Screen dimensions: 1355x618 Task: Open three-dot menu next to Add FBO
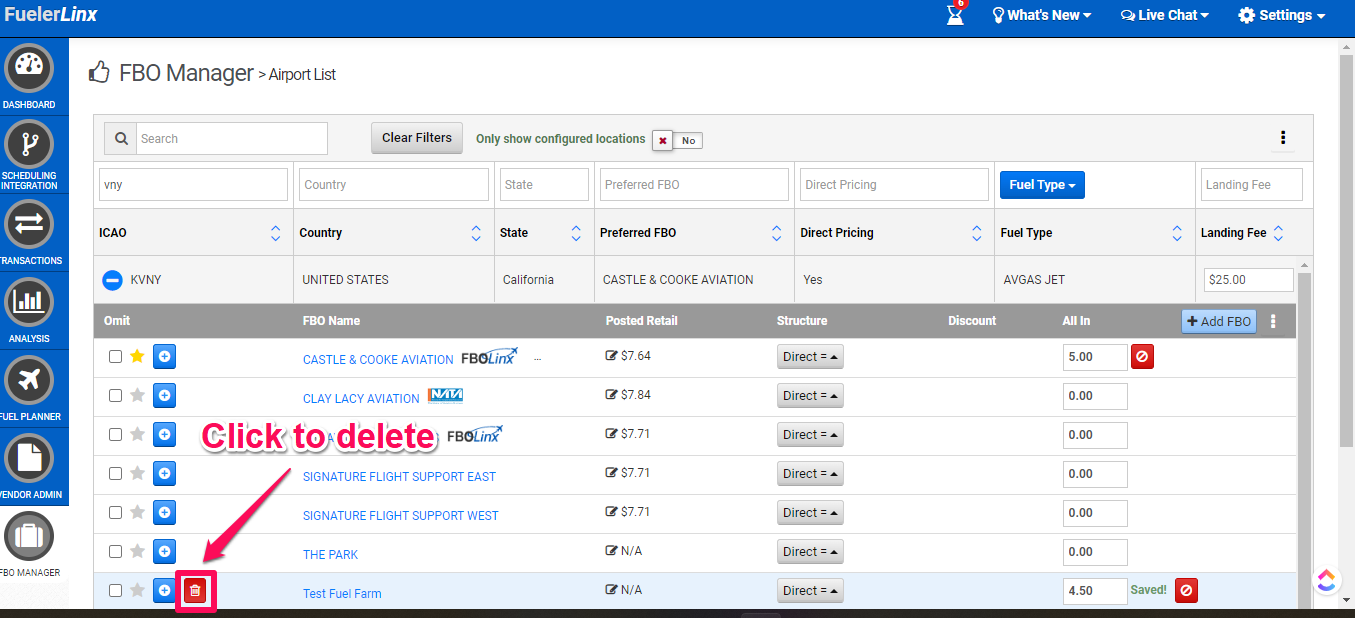coord(1273,321)
